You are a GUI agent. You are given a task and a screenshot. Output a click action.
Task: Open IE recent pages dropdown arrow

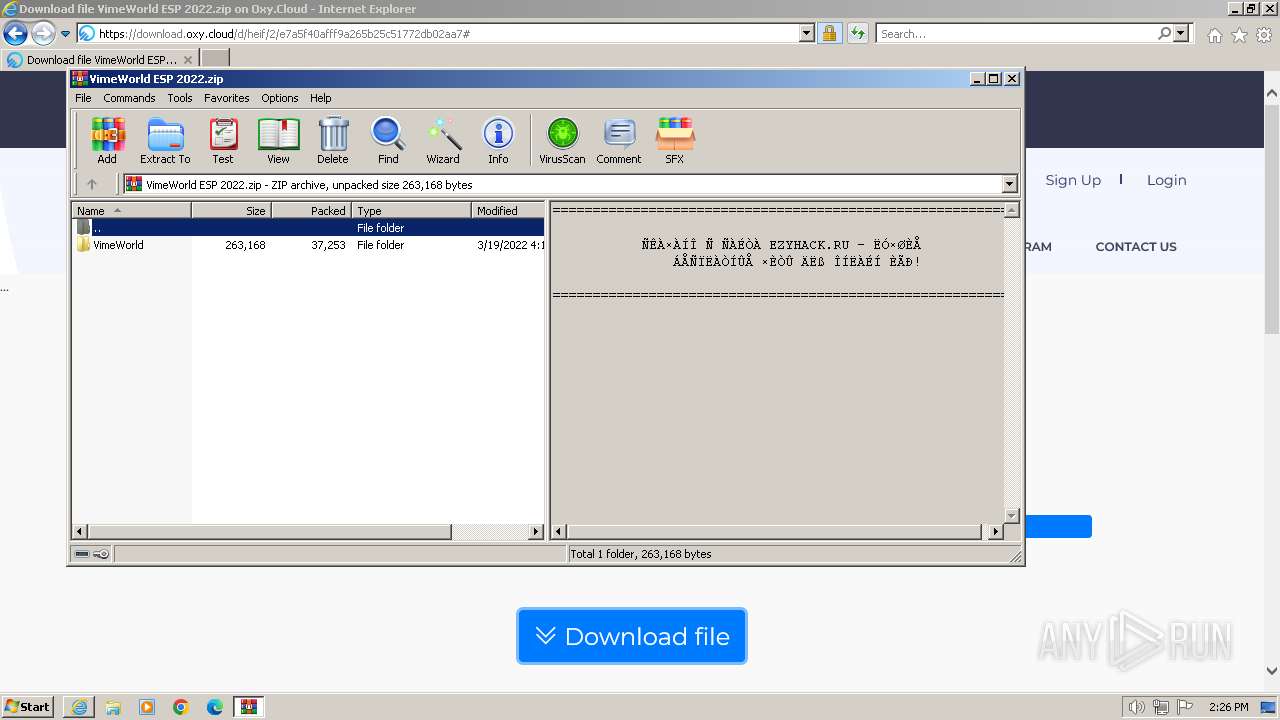pos(65,34)
